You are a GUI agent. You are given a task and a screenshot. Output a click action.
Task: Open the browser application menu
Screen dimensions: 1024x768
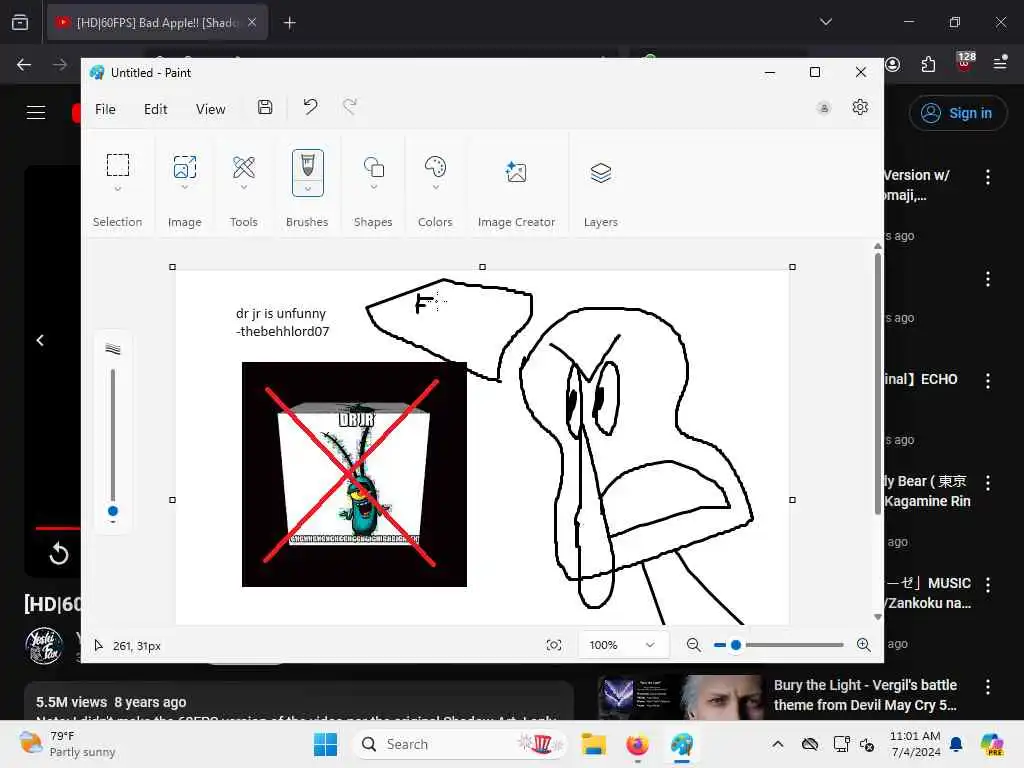(x=1000, y=63)
